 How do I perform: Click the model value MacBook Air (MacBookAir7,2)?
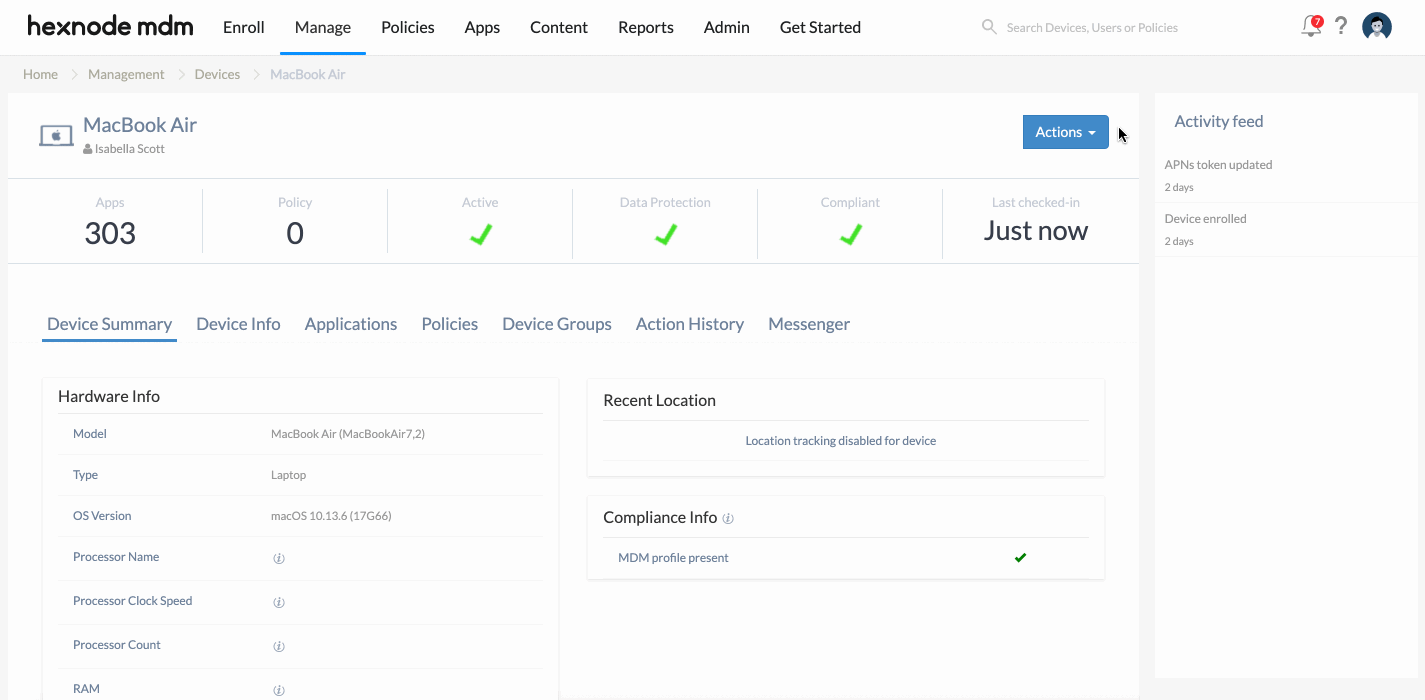(x=348, y=434)
